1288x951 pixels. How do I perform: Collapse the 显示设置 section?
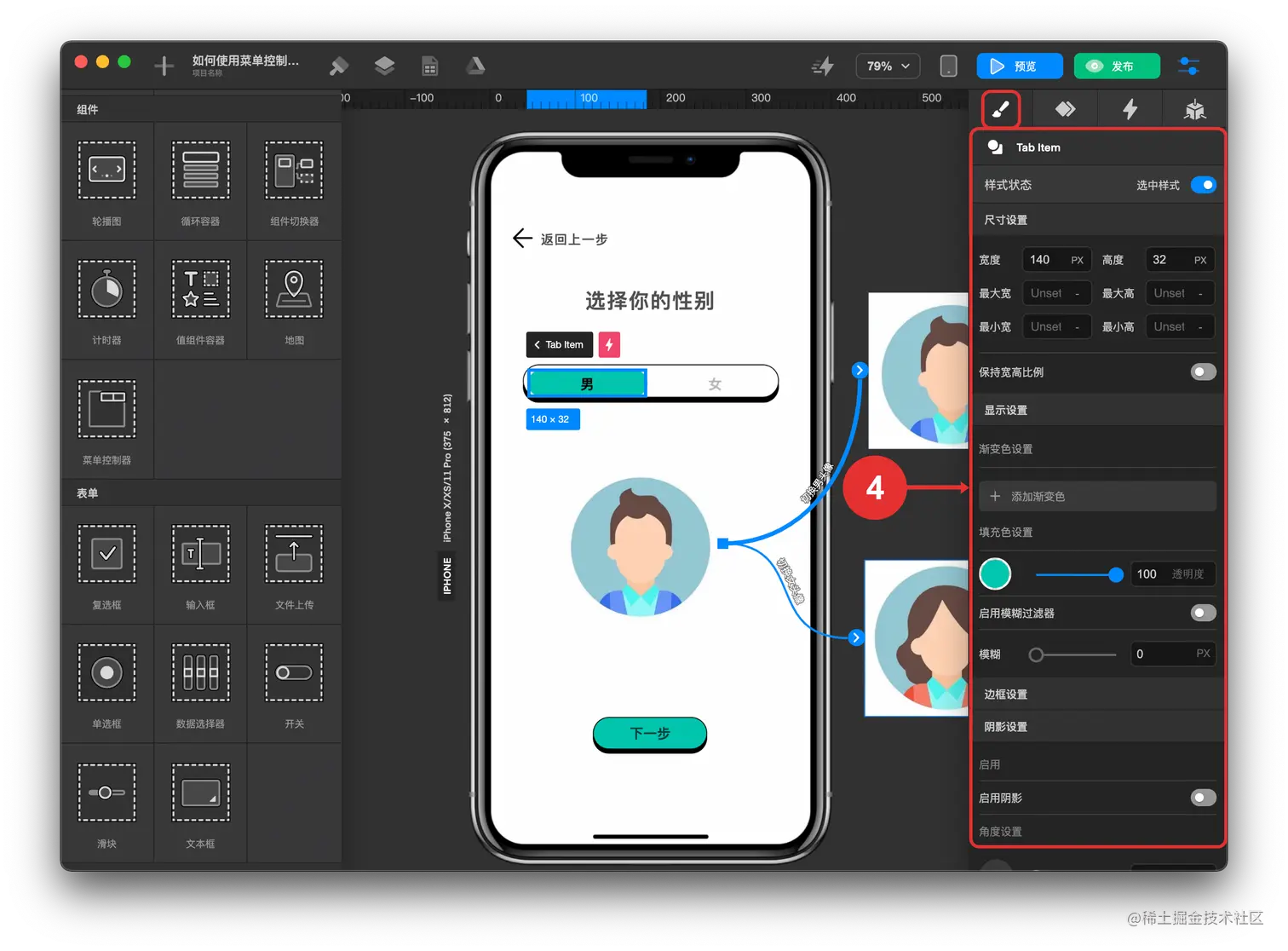[1097, 410]
